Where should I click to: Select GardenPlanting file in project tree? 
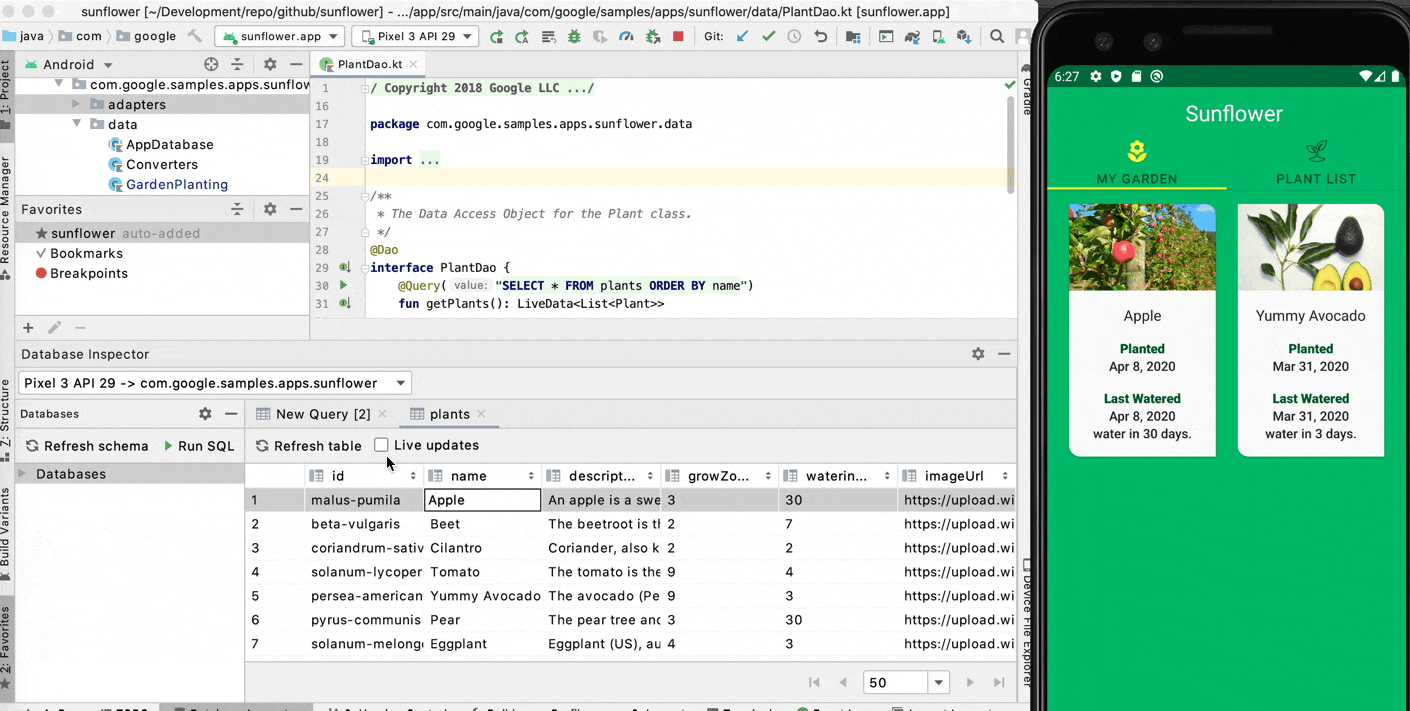click(x=176, y=184)
